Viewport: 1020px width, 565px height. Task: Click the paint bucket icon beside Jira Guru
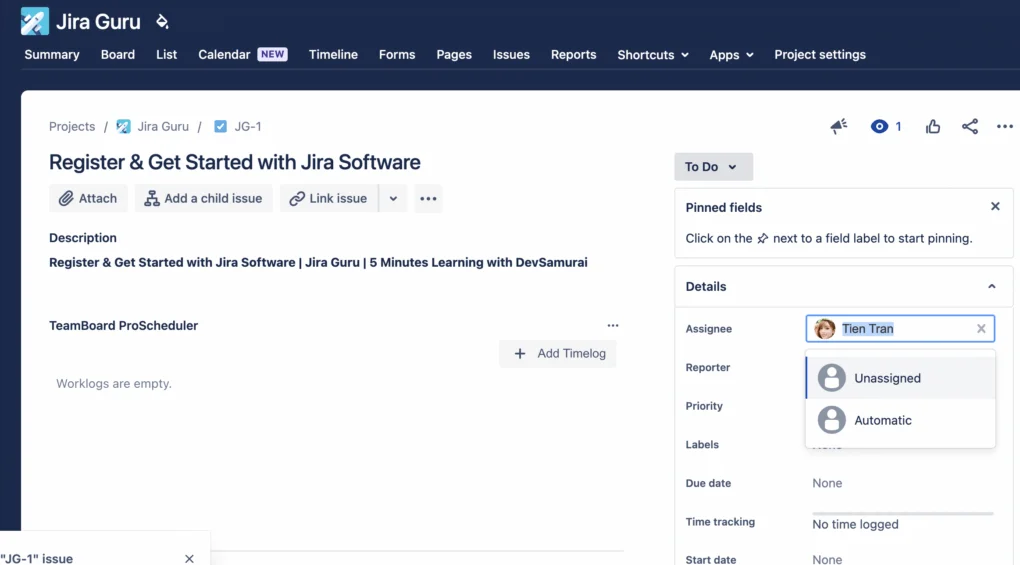162,22
